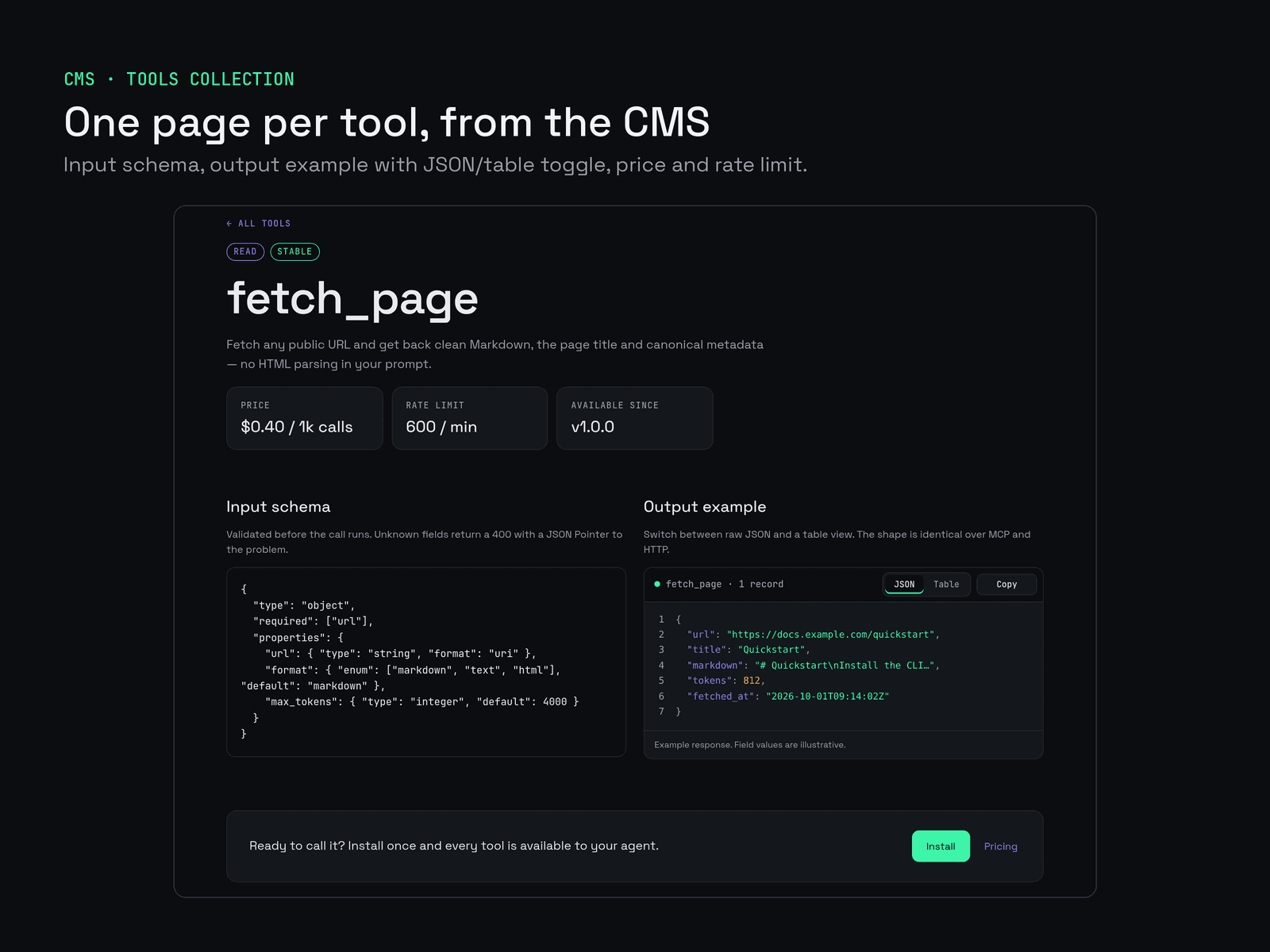Copy the output example

pyautogui.click(x=1006, y=585)
